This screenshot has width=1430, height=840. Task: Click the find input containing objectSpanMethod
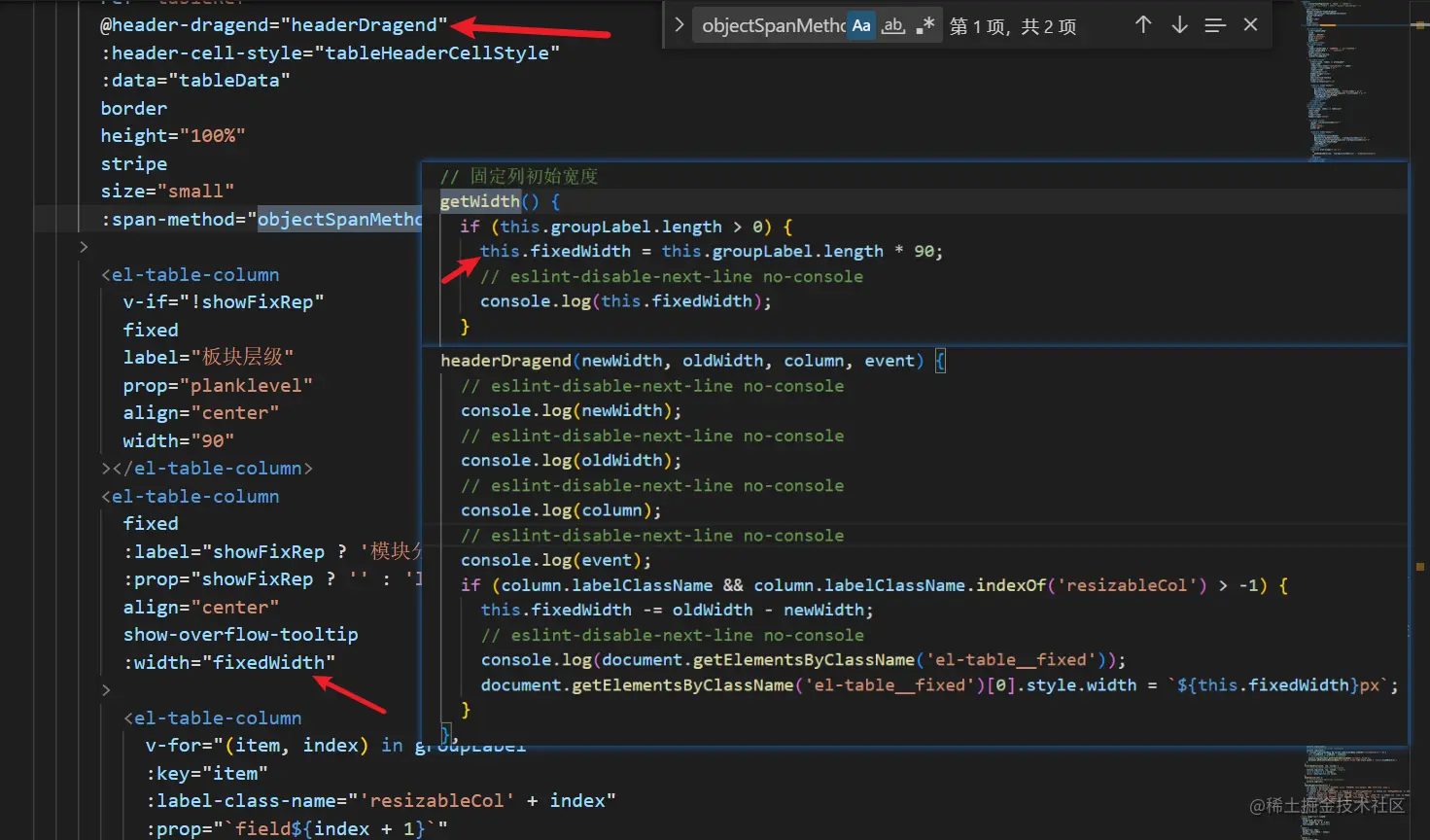pyautogui.click(x=772, y=25)
